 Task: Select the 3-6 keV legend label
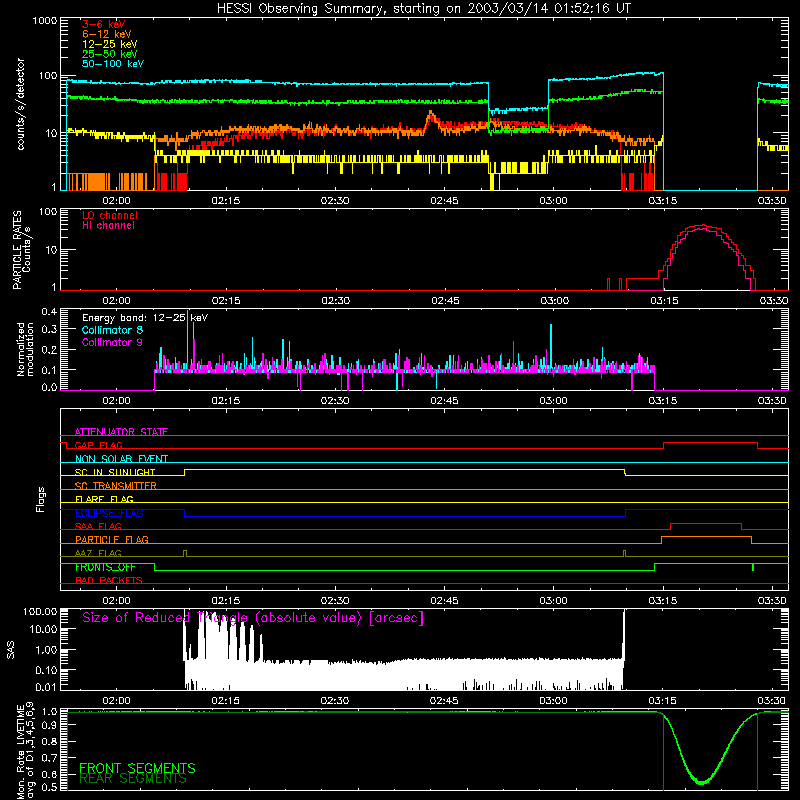click(104, 24)
